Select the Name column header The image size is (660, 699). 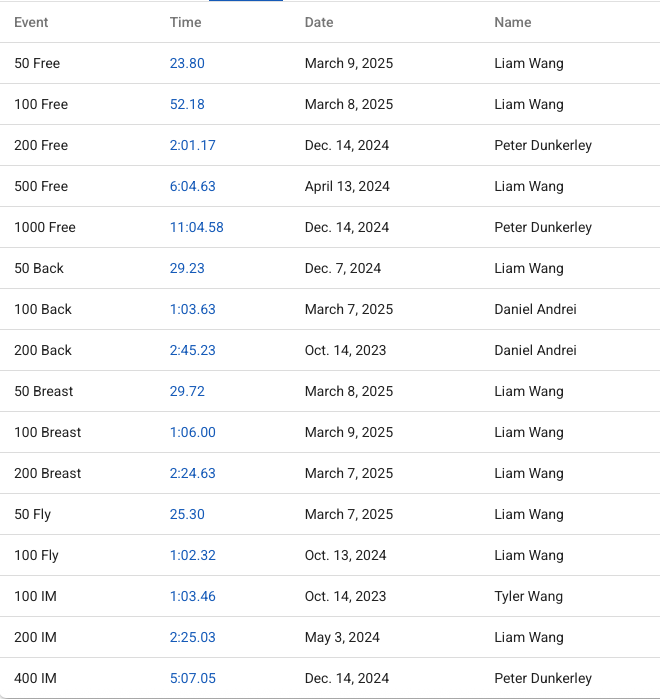512,22
